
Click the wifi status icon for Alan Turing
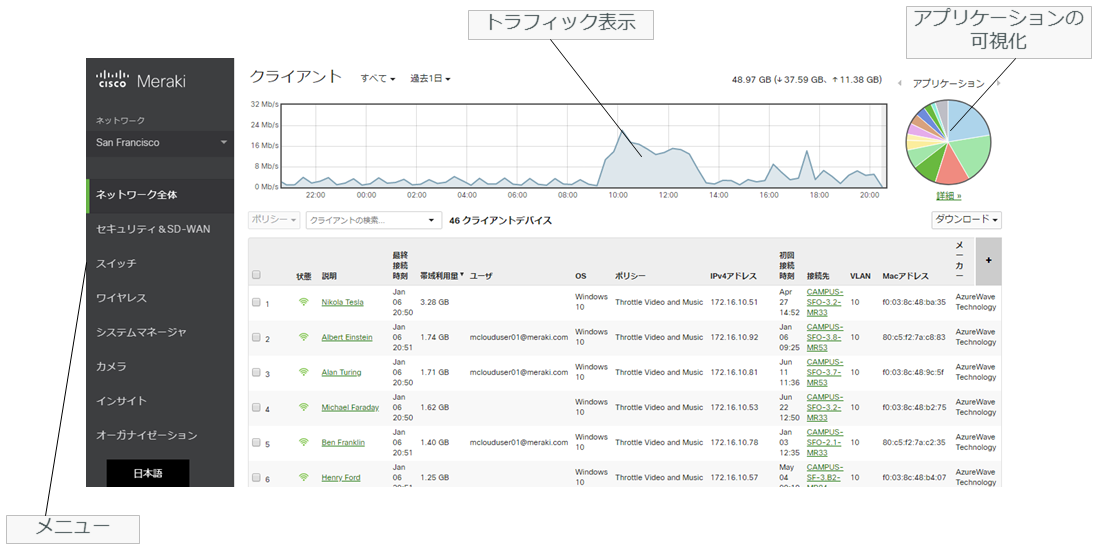(303, 372)
